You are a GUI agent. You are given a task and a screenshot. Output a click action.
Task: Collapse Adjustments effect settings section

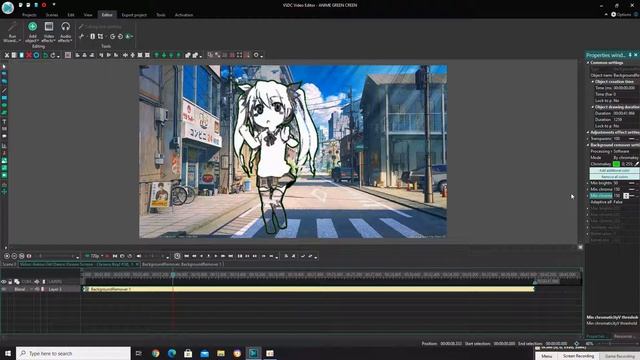(588, 132)
